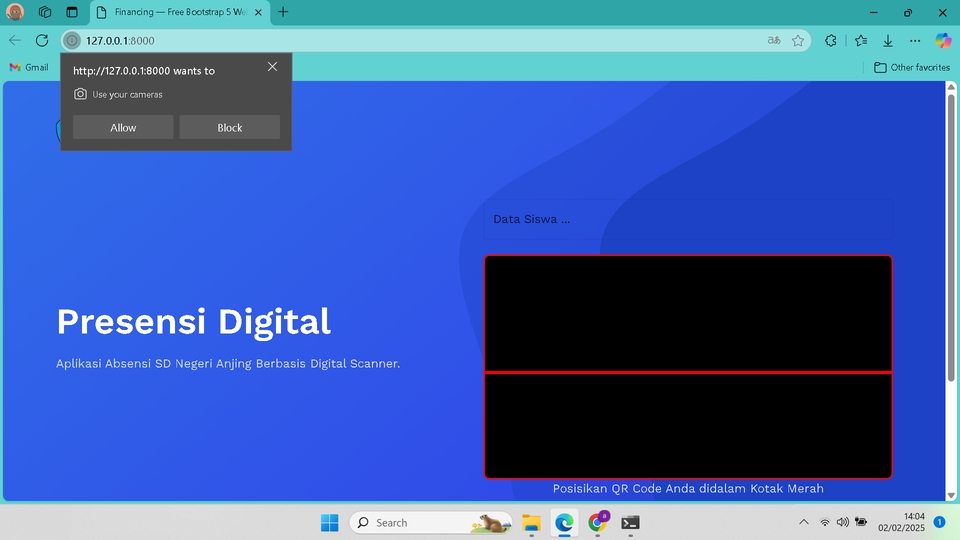Open the Terminal taskbar icon
This screenshot has width=960, height=540.
pyautogui.click(x=631, y=523)
